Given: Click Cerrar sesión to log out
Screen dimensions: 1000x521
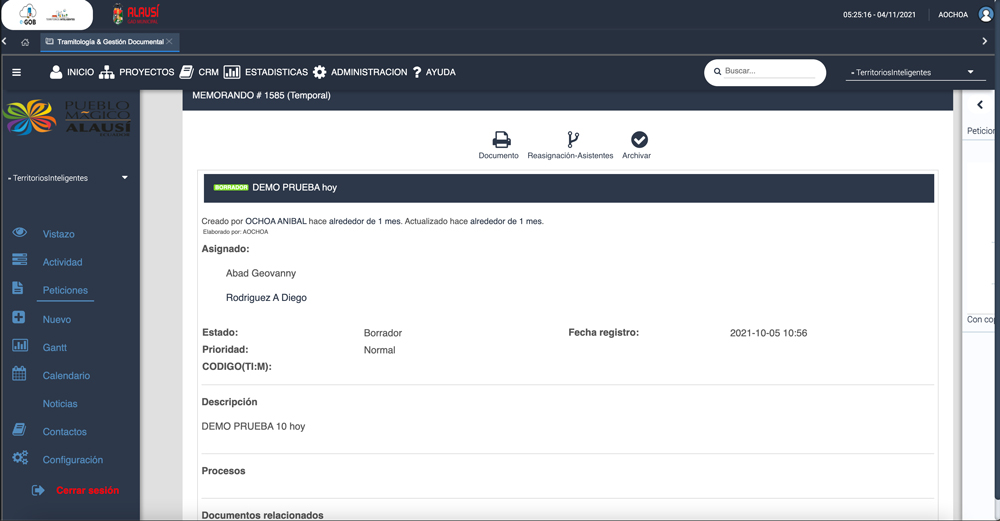Looking at the screenshot, I should pos(87,490).
